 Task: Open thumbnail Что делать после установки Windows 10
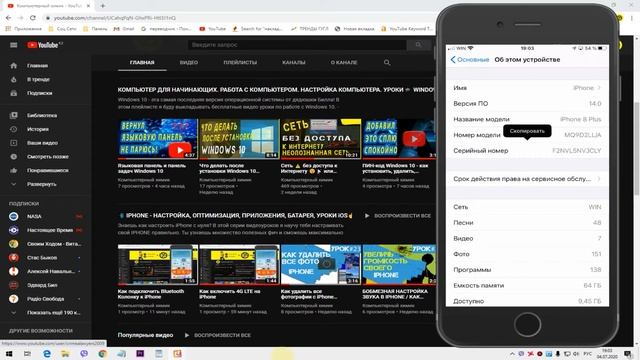239,139
